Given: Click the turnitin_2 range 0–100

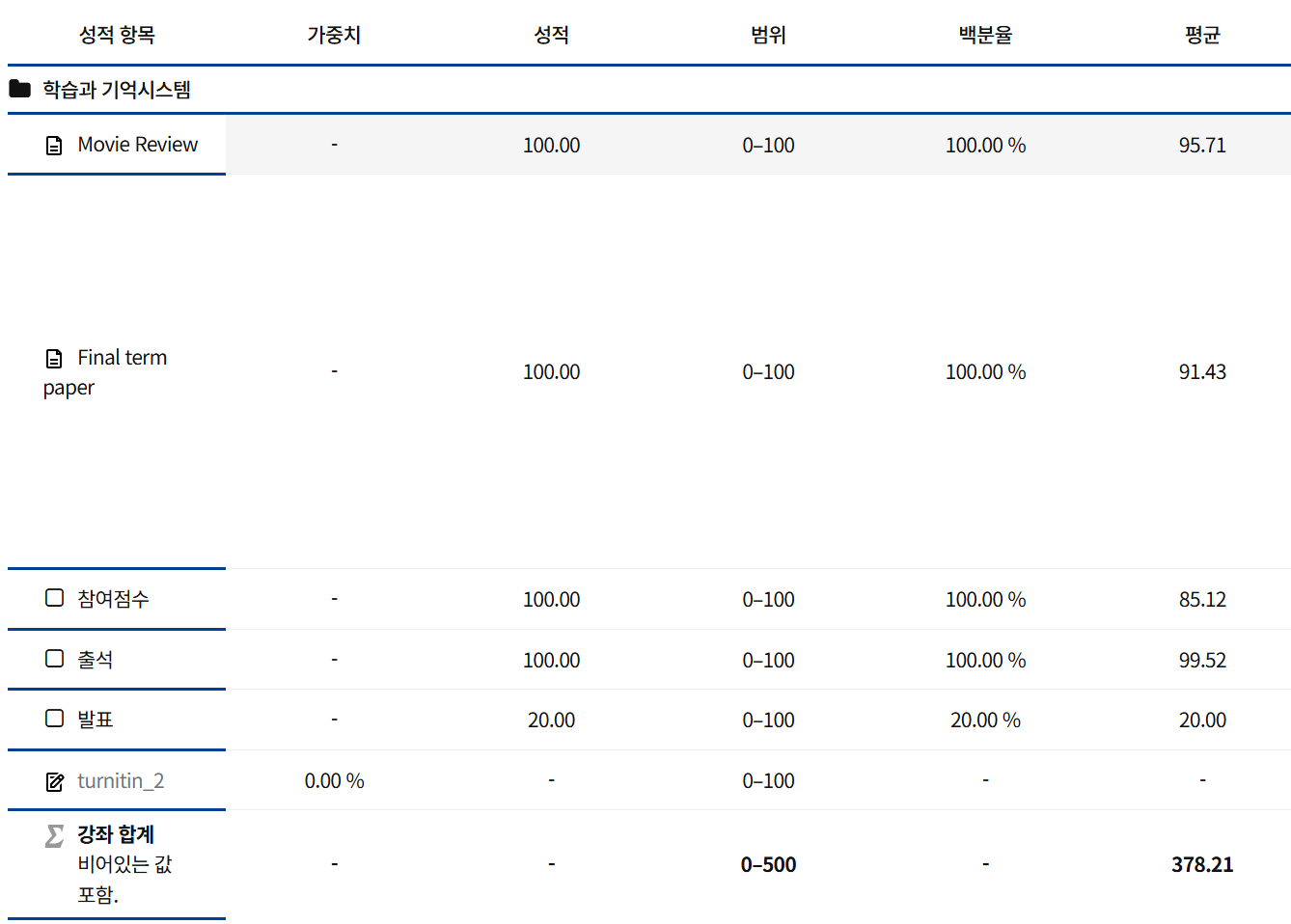Looking at the screenshot, I should (x=768, y=781).
